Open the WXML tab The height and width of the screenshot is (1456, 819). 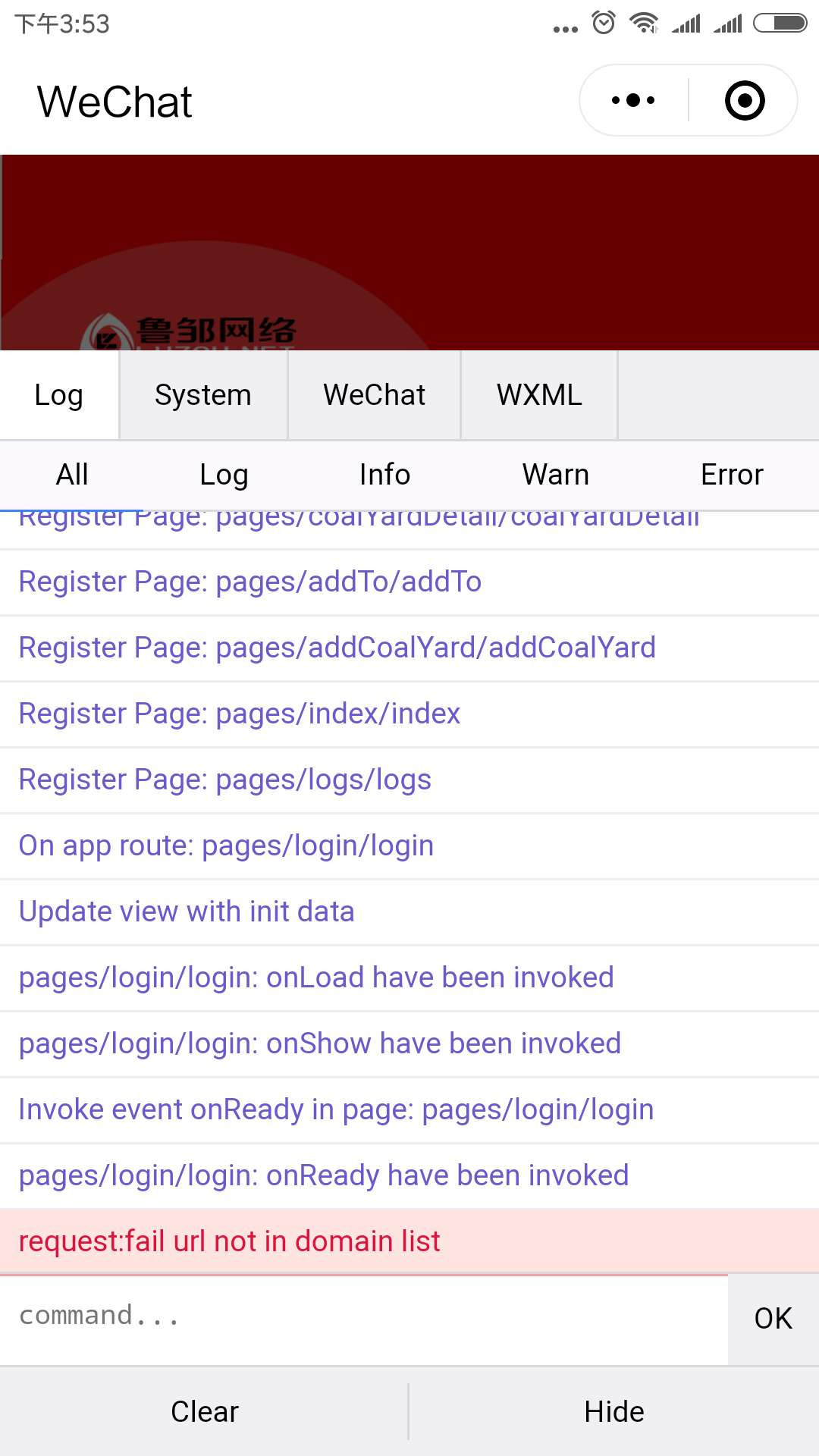point(539,395)
